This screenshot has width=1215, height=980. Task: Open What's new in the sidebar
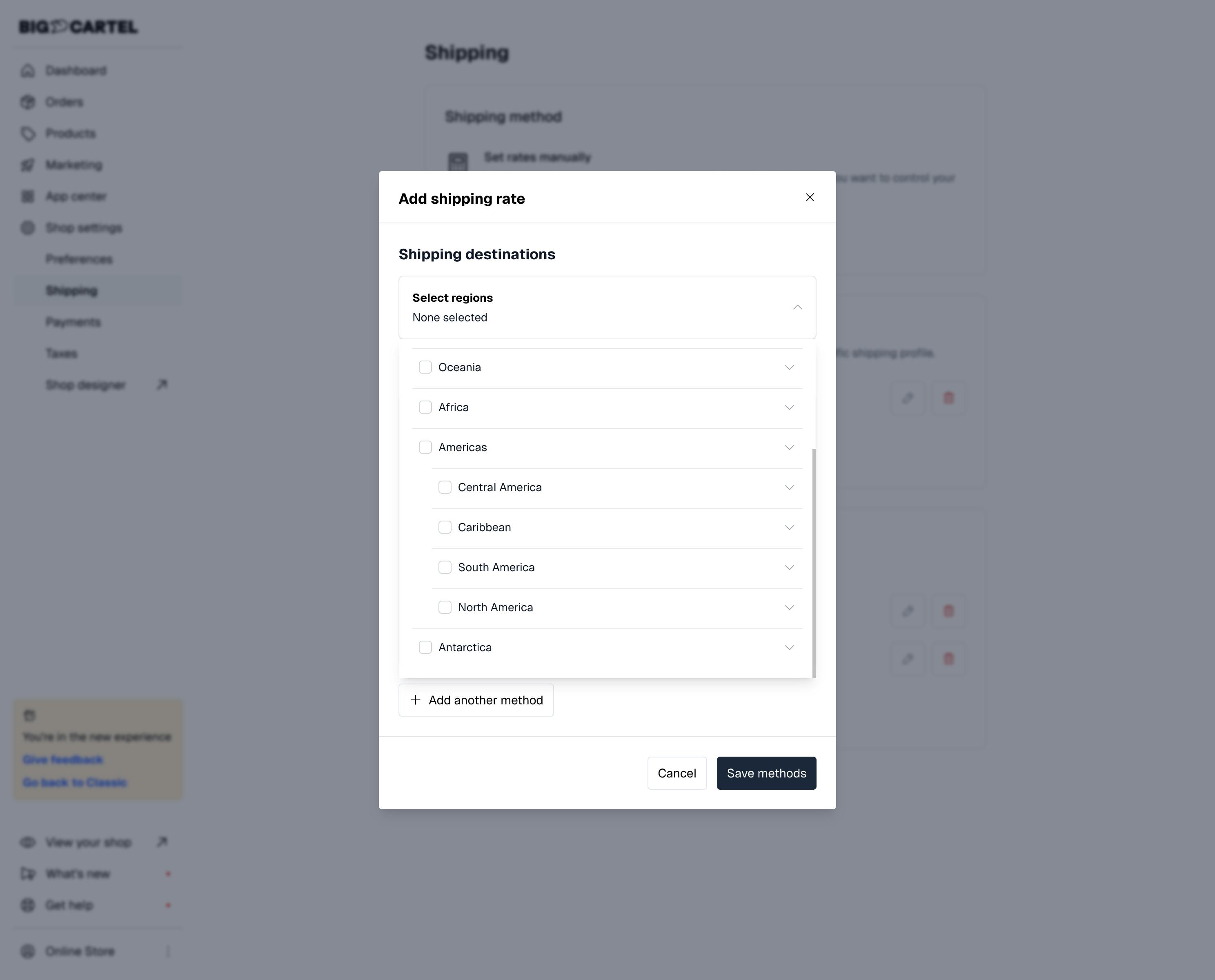77,874
